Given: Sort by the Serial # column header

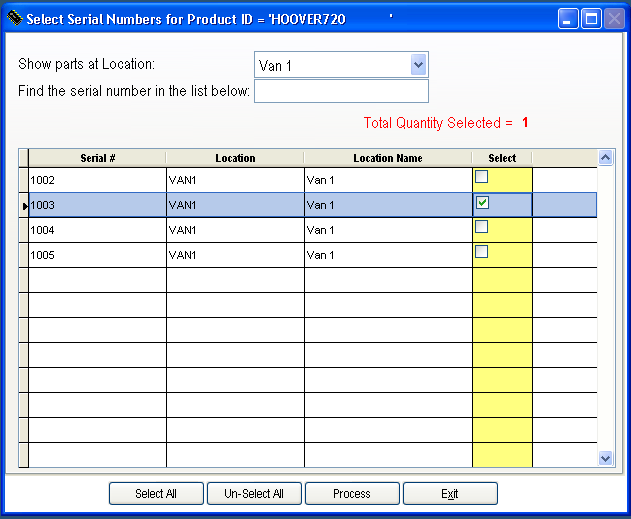Looking at the screenshot, I should [97, 158].
